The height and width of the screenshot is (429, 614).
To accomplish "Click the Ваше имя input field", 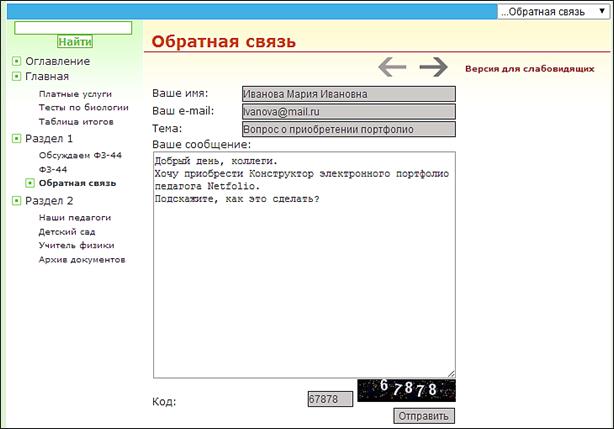I will coord(348,94).
